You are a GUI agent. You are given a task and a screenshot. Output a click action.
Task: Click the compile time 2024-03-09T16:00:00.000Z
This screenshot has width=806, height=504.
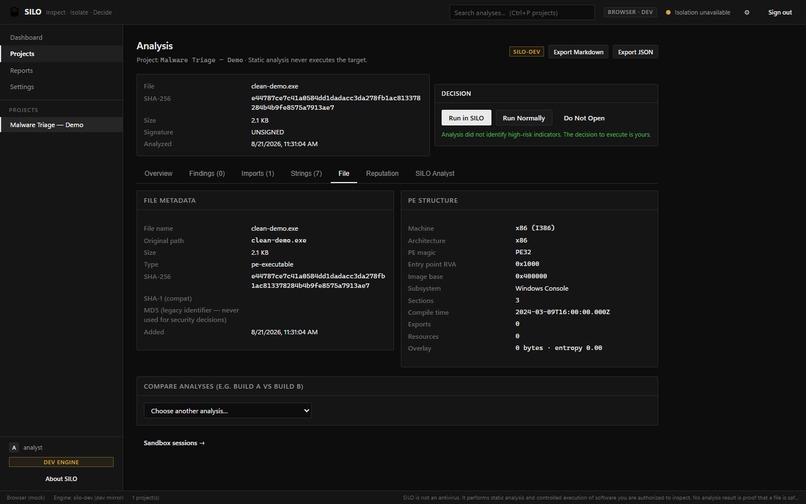click(562, 312)
